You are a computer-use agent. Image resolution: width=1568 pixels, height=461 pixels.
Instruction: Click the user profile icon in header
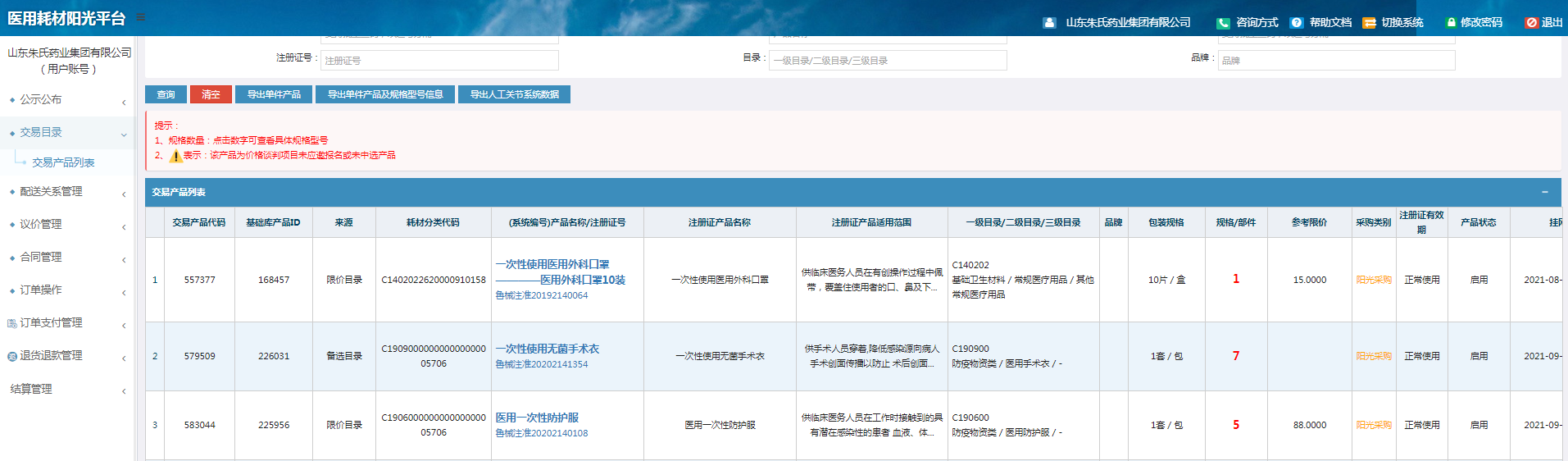1049,23
